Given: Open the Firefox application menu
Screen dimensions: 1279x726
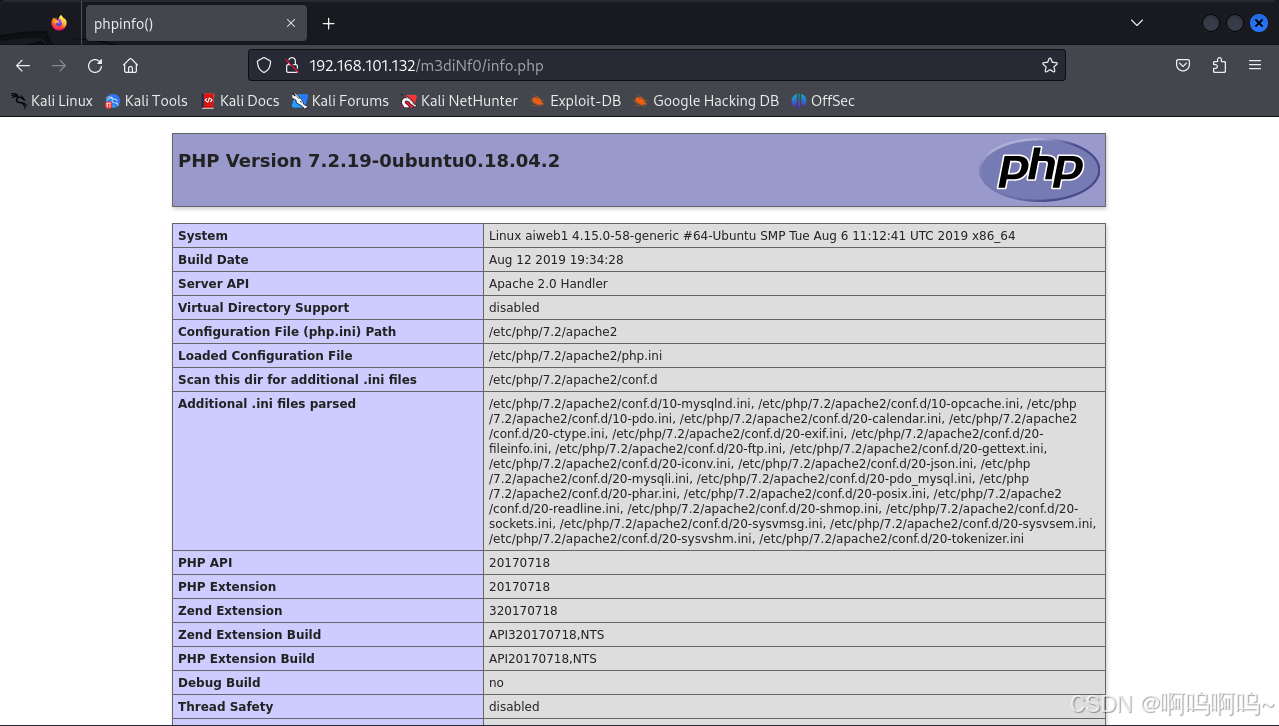Looking at the screenshot, I should click(1255, 65).
